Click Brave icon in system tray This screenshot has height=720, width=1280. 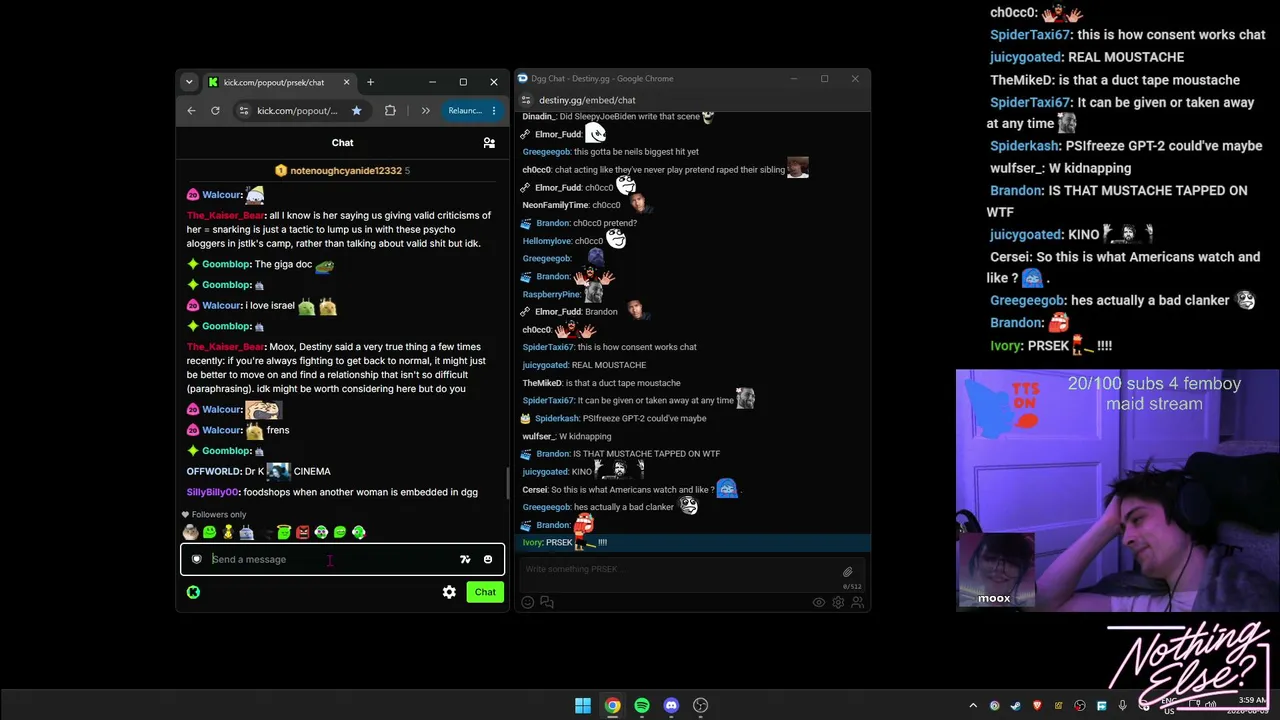pos(1037,706)
